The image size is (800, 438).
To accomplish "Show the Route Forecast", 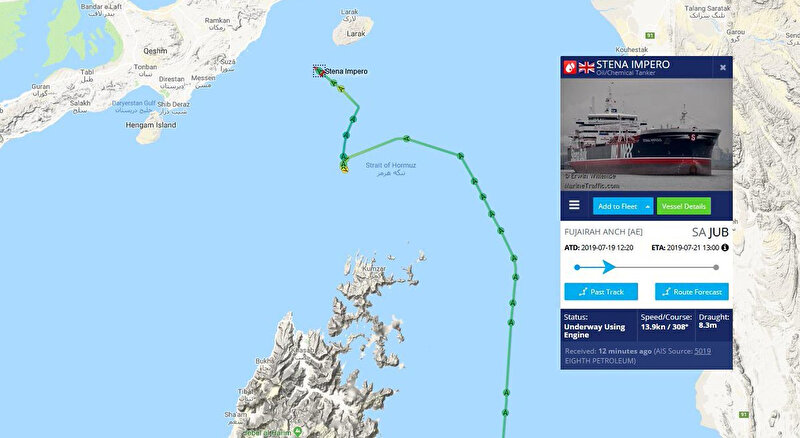I will coord(692,292).
